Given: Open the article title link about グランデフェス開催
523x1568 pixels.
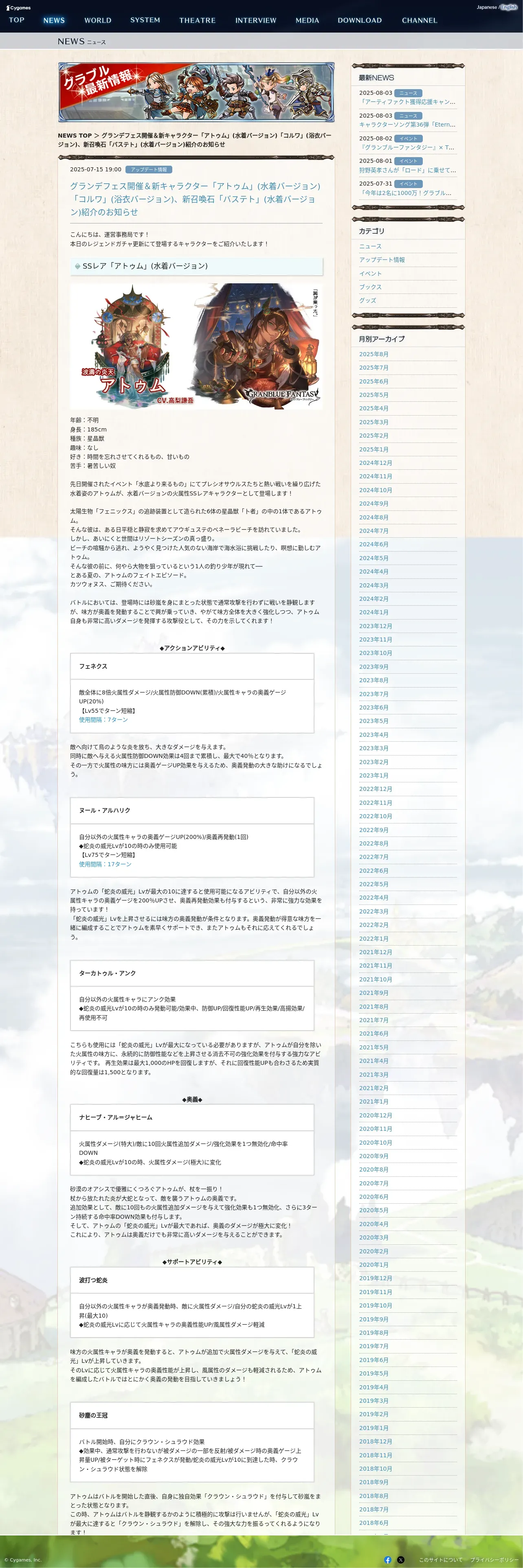Looking at the screenshot, I should pyautogui.click(x=195, y=199).
